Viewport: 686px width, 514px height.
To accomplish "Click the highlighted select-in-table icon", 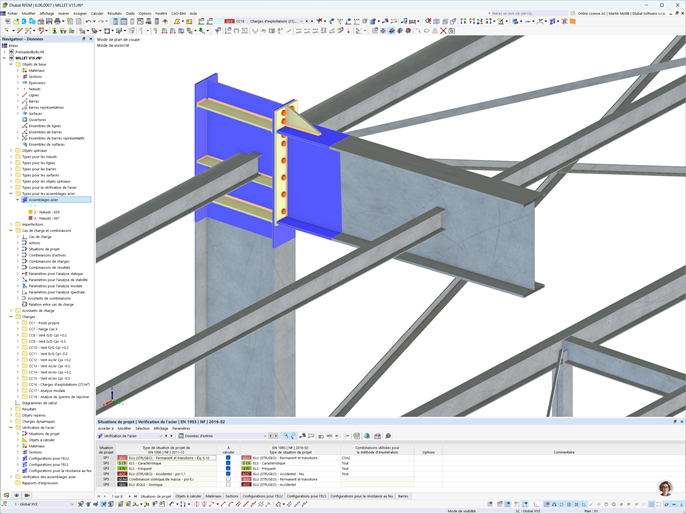I will tap(286, 436).
